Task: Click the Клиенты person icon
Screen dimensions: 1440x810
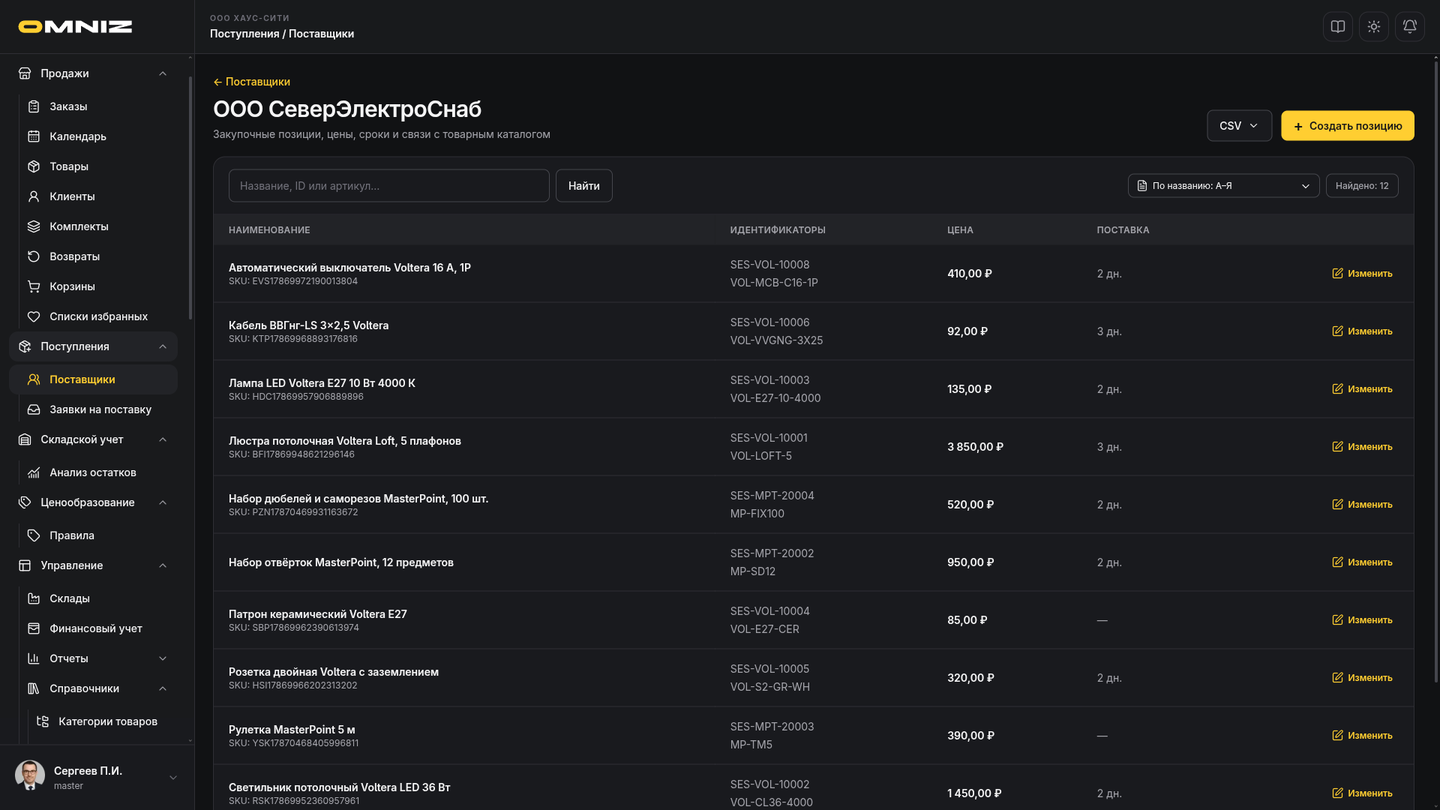Action: (34, 196)
